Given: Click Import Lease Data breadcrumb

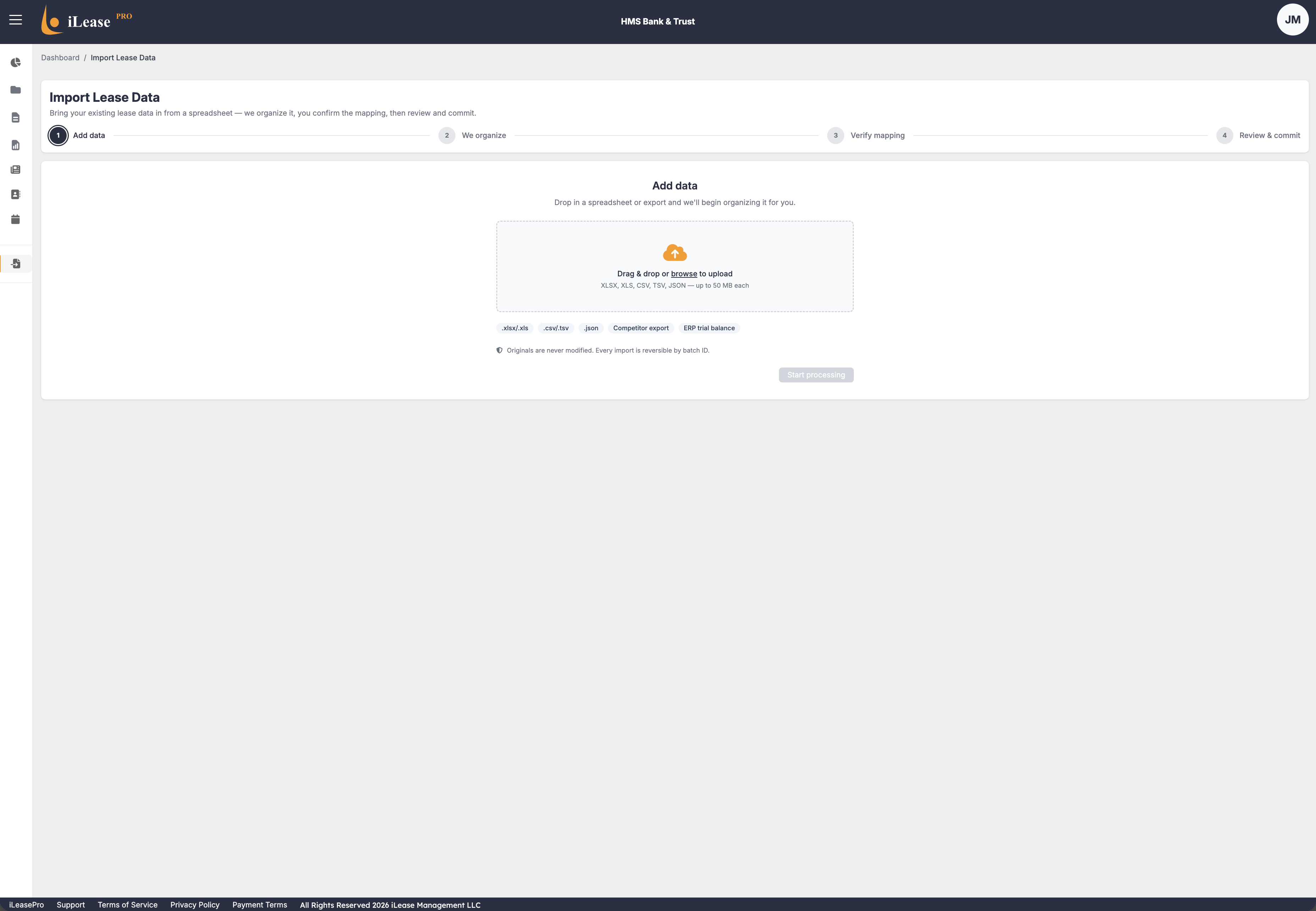Looking at the screenshot, I should (123, 58).
